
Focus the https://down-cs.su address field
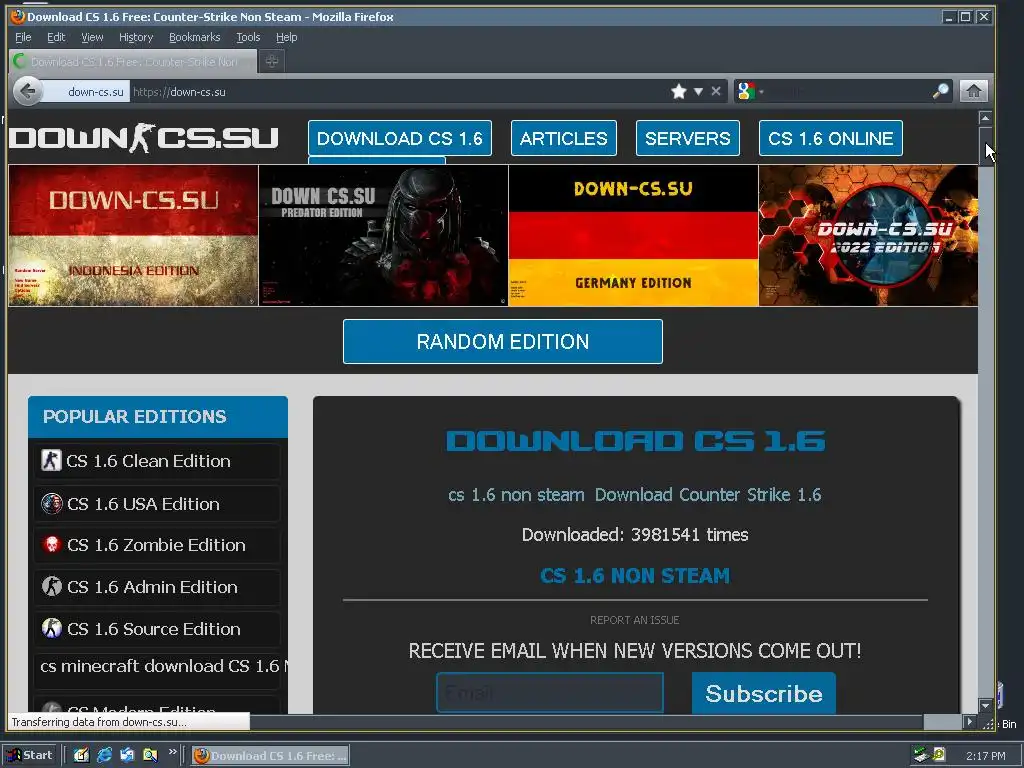398,92
